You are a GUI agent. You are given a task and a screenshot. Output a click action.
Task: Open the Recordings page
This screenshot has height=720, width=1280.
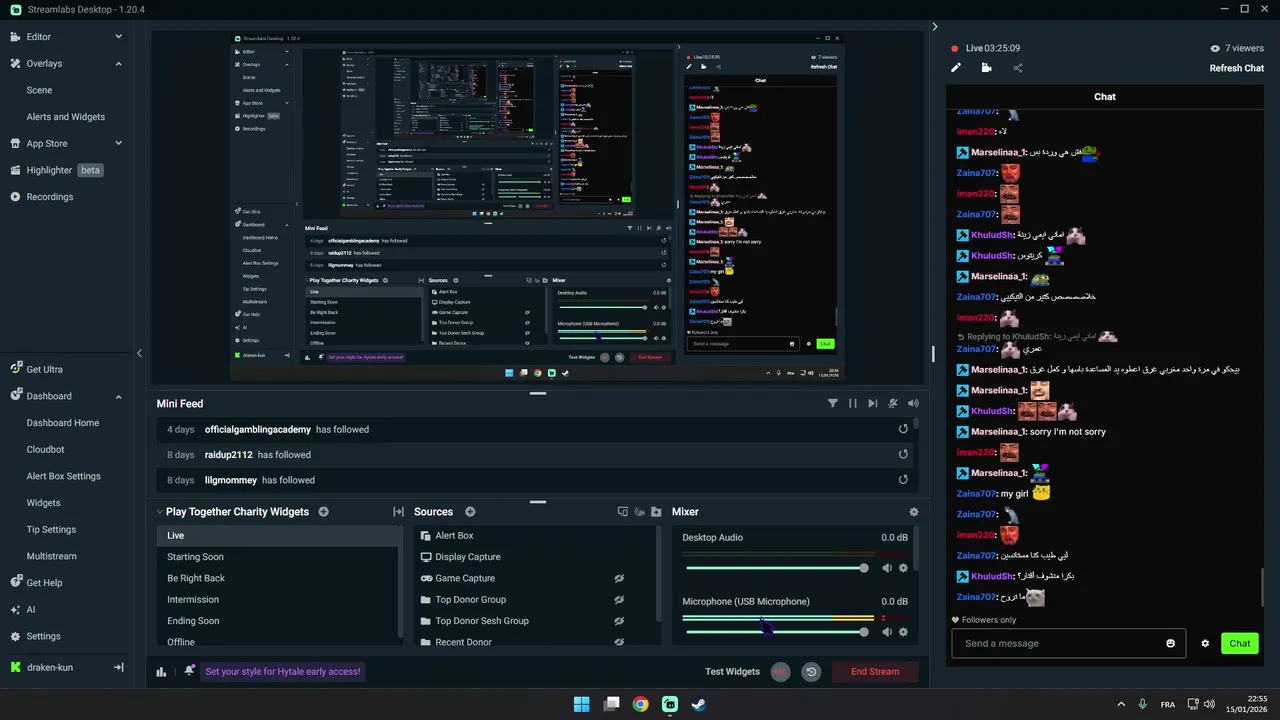(x=49, y=197)
